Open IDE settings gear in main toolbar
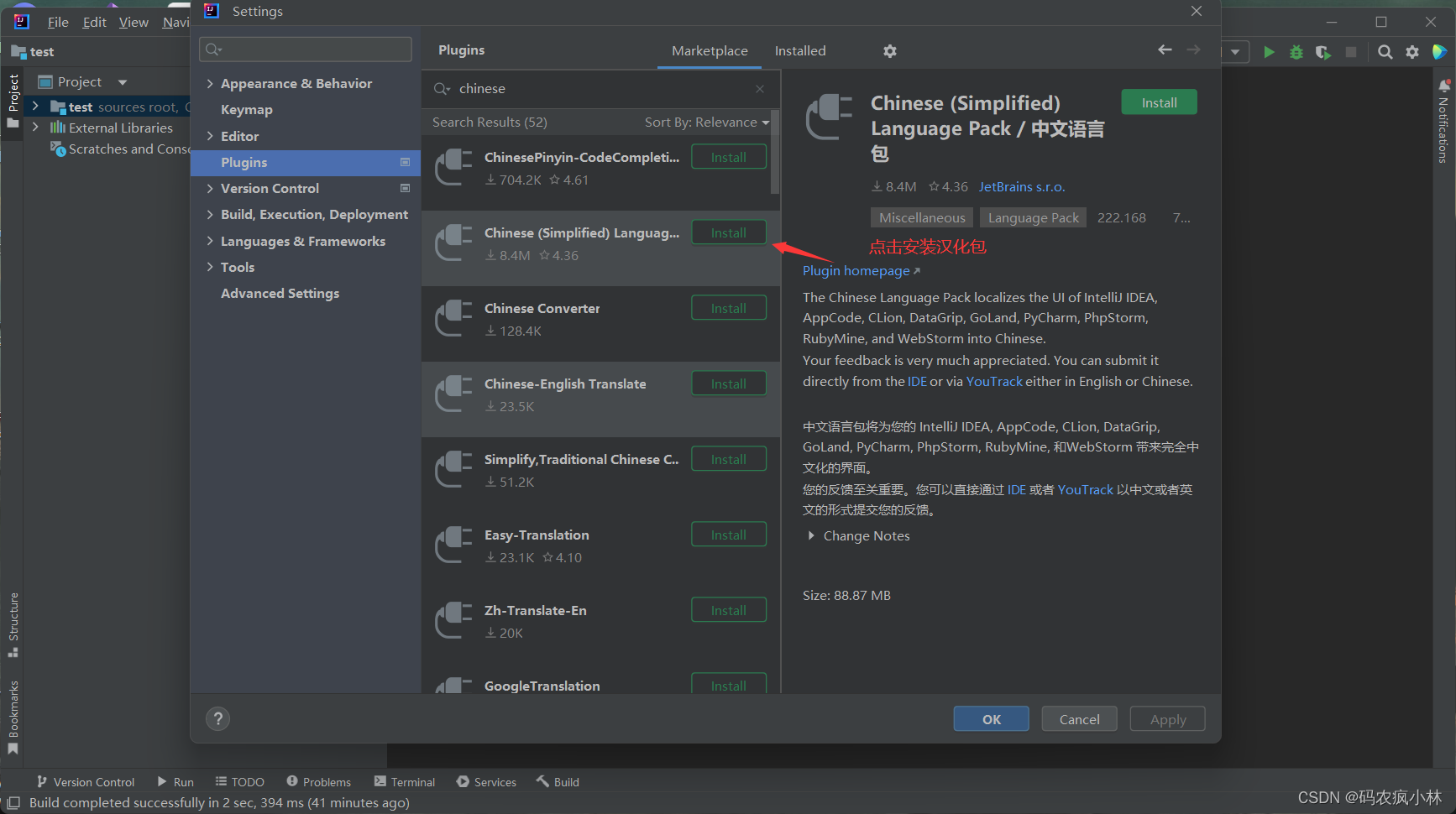Viewport: 1456px width, 814px height. point(1412,52)
